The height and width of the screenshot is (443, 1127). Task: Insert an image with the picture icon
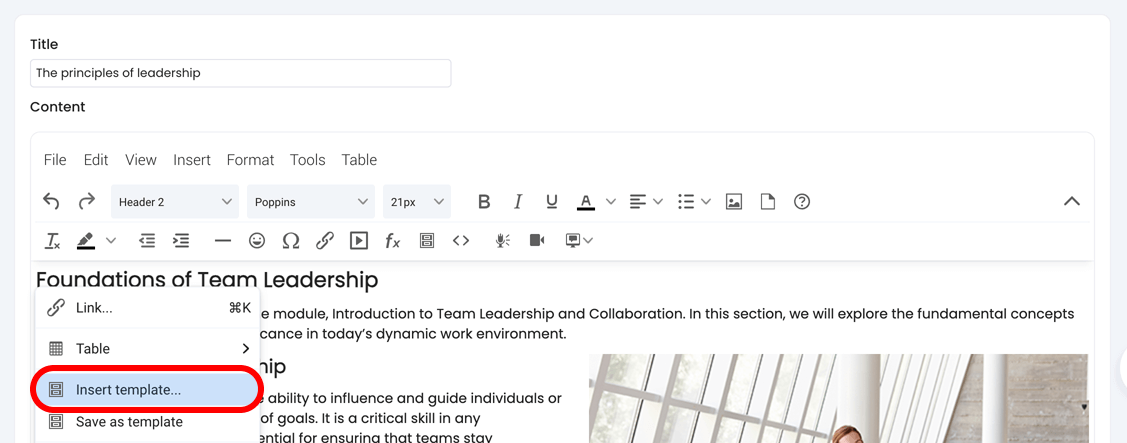point(734,202)
